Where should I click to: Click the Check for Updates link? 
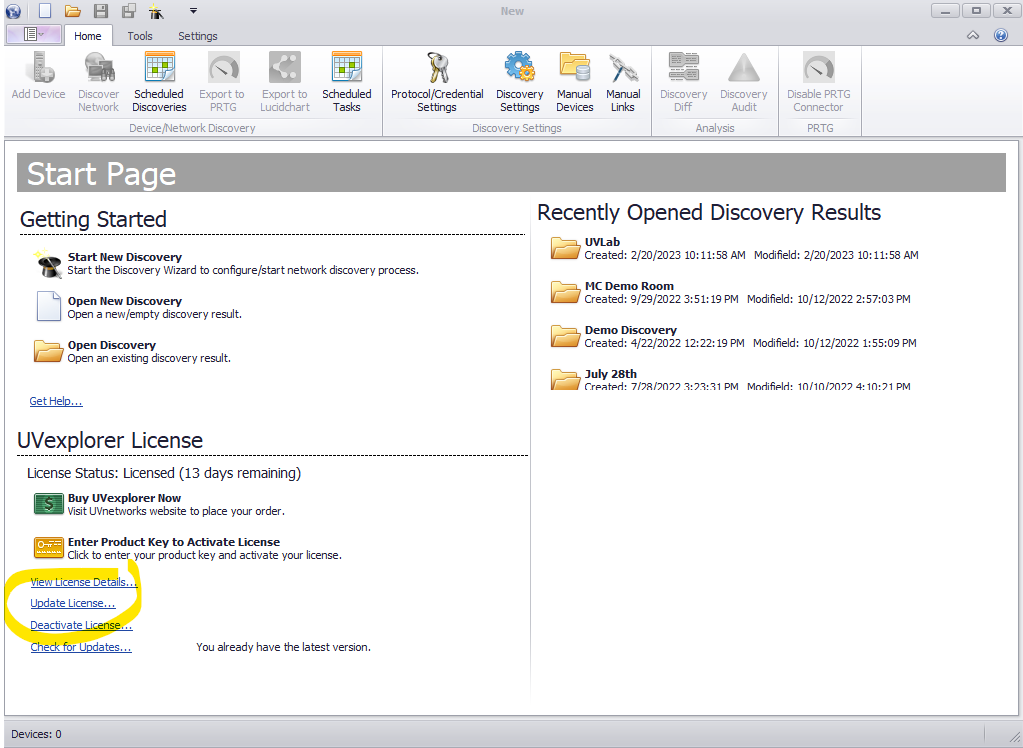[x=81, y=647]
